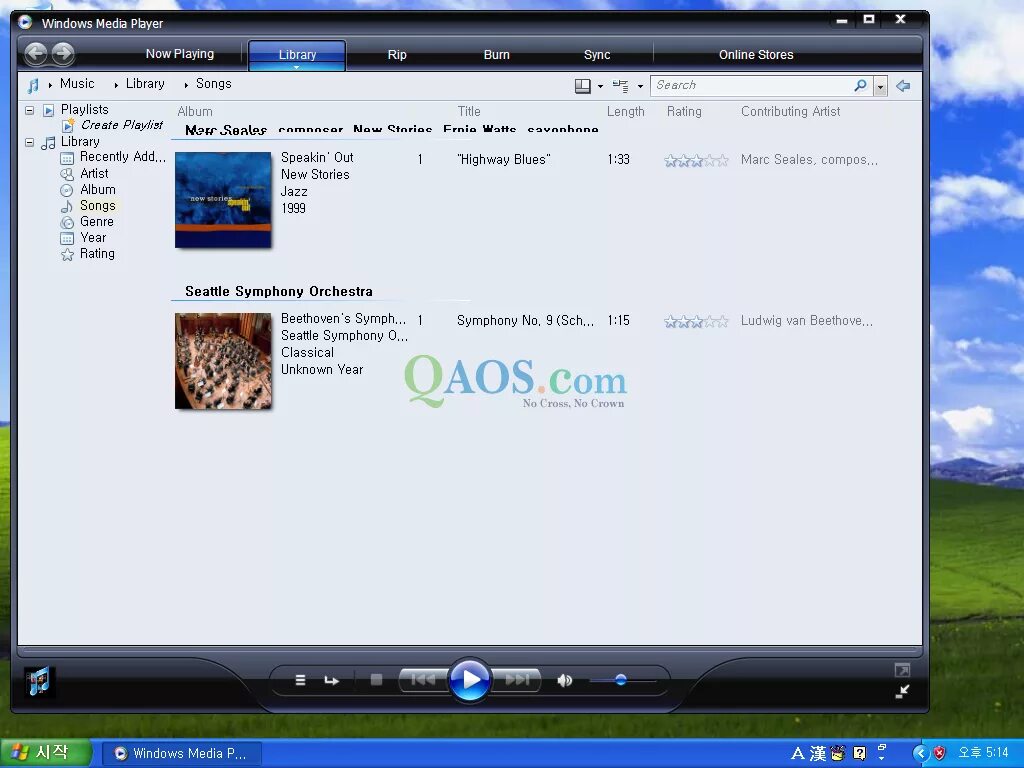Sort by the Length column header
The image size is (1024, 768).
tap(626, 112)
